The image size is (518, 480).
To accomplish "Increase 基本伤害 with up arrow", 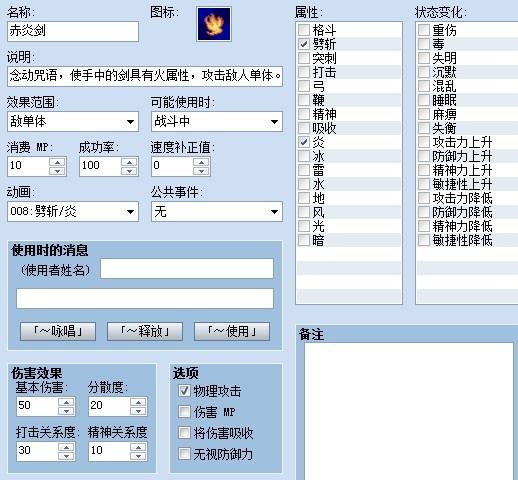I will coord(66,402).
